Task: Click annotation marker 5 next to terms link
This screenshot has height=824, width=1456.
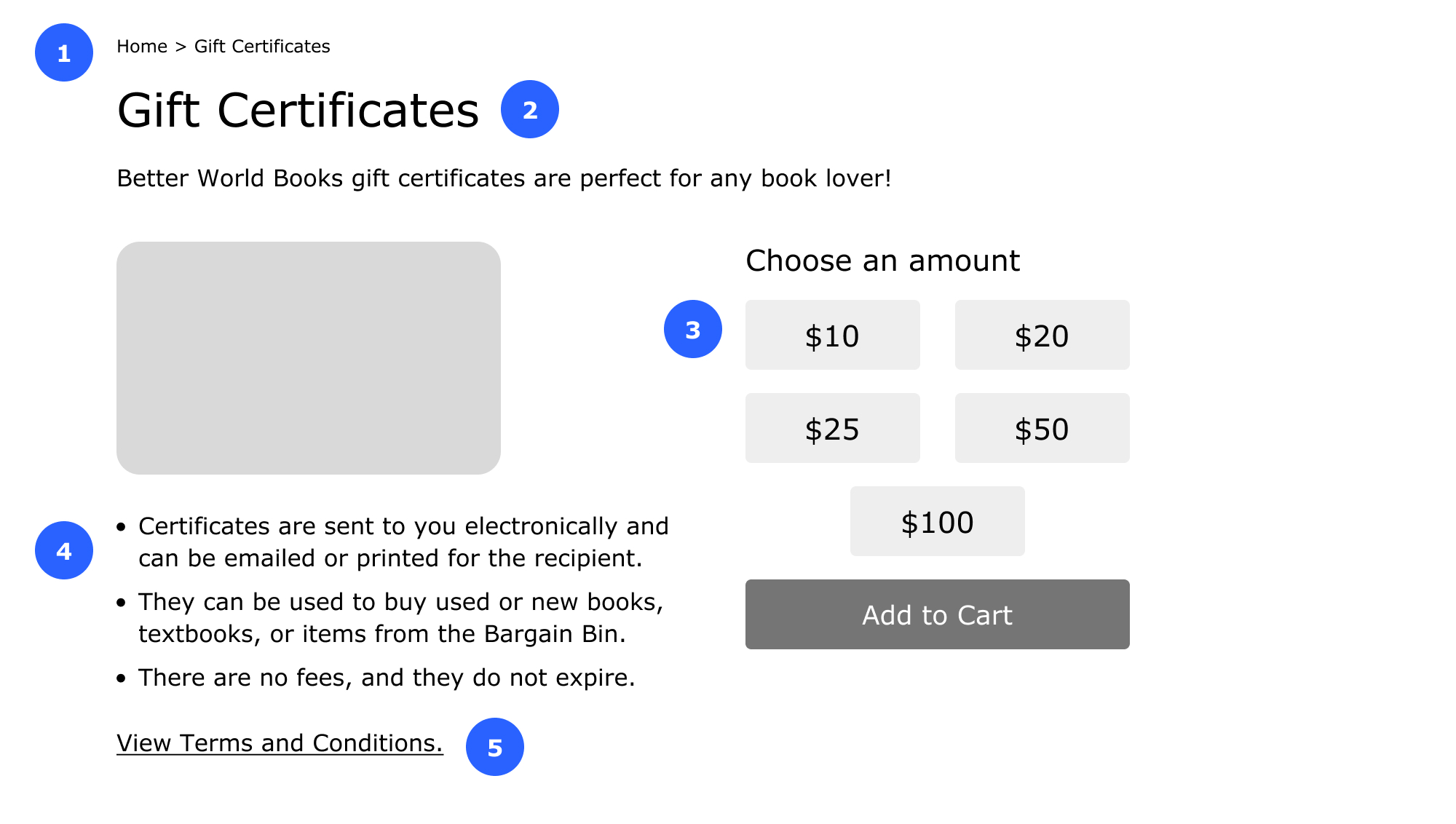Action: [x=494, y=747]
